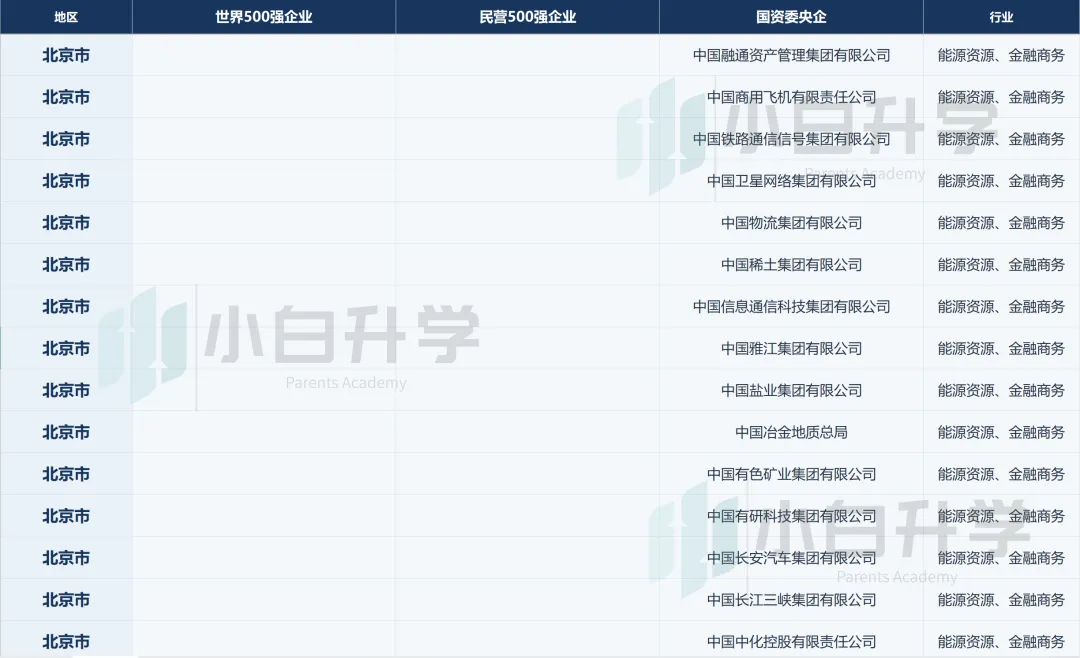Viewport: 1080px width, 658px height.
Task: Click 能源资源、金融商务 in the 中国稀土集团 row
Action: point(1001,265)
